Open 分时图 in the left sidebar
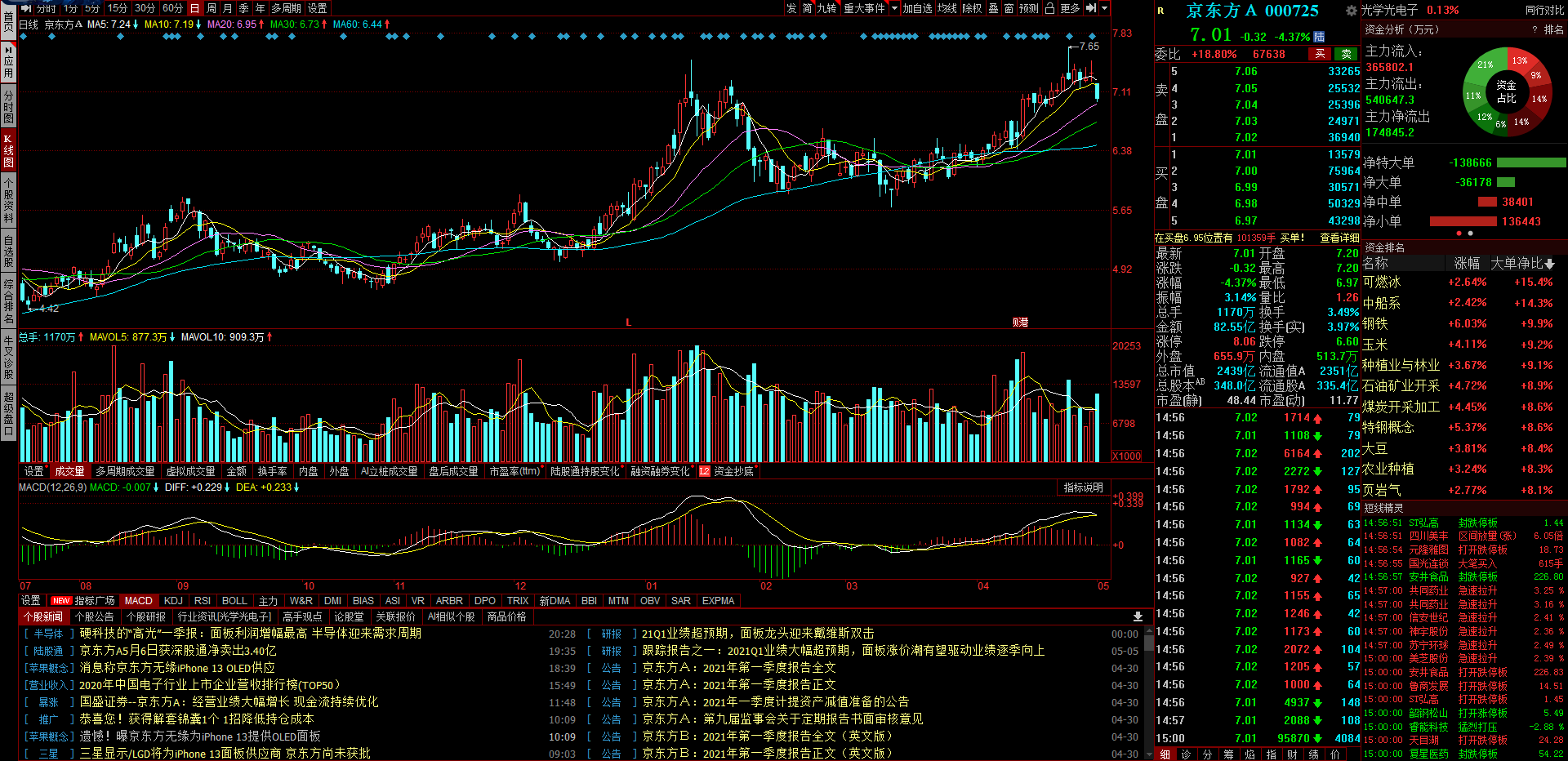This screenshot has width=1568, height=761. click(8, 107)
